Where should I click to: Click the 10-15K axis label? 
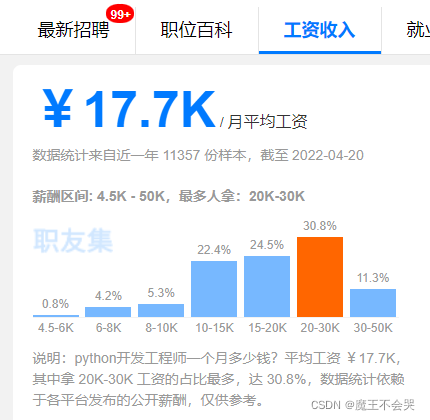214,328
